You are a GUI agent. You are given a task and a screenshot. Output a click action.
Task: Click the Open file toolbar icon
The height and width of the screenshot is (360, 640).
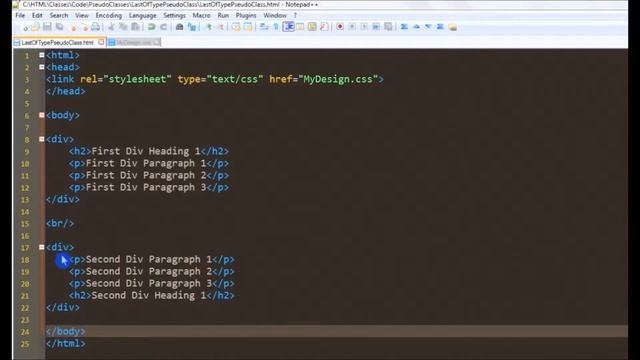(x=36, y=27)
